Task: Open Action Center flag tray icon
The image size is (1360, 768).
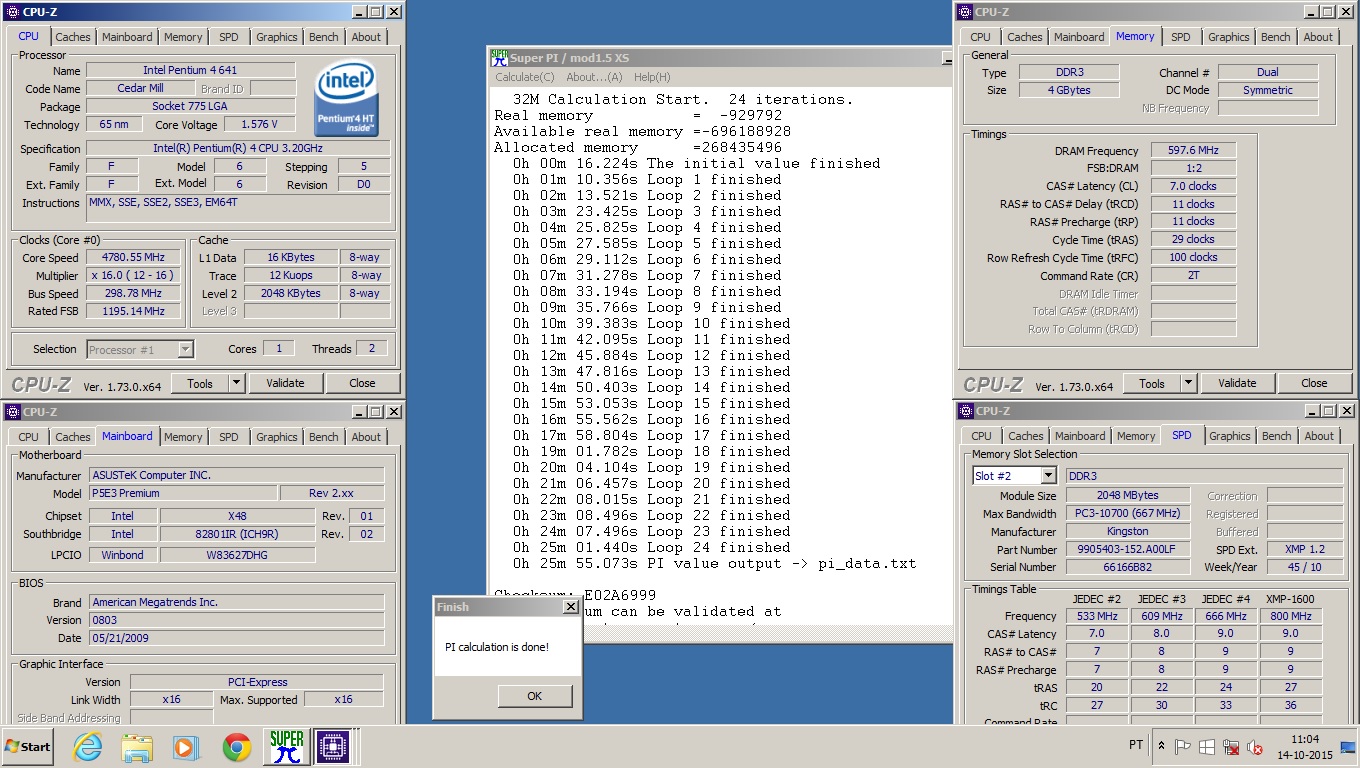Action: click(1183, 746)
